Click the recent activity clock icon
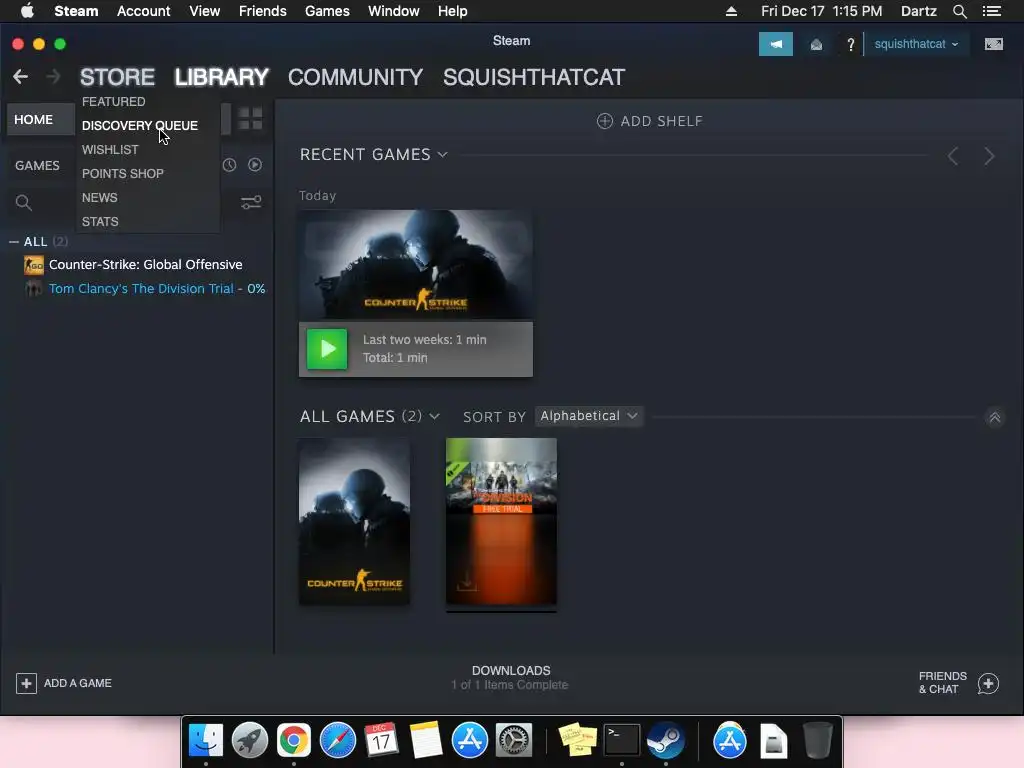Screen dimensions: 1024x768 click(229, 165)
